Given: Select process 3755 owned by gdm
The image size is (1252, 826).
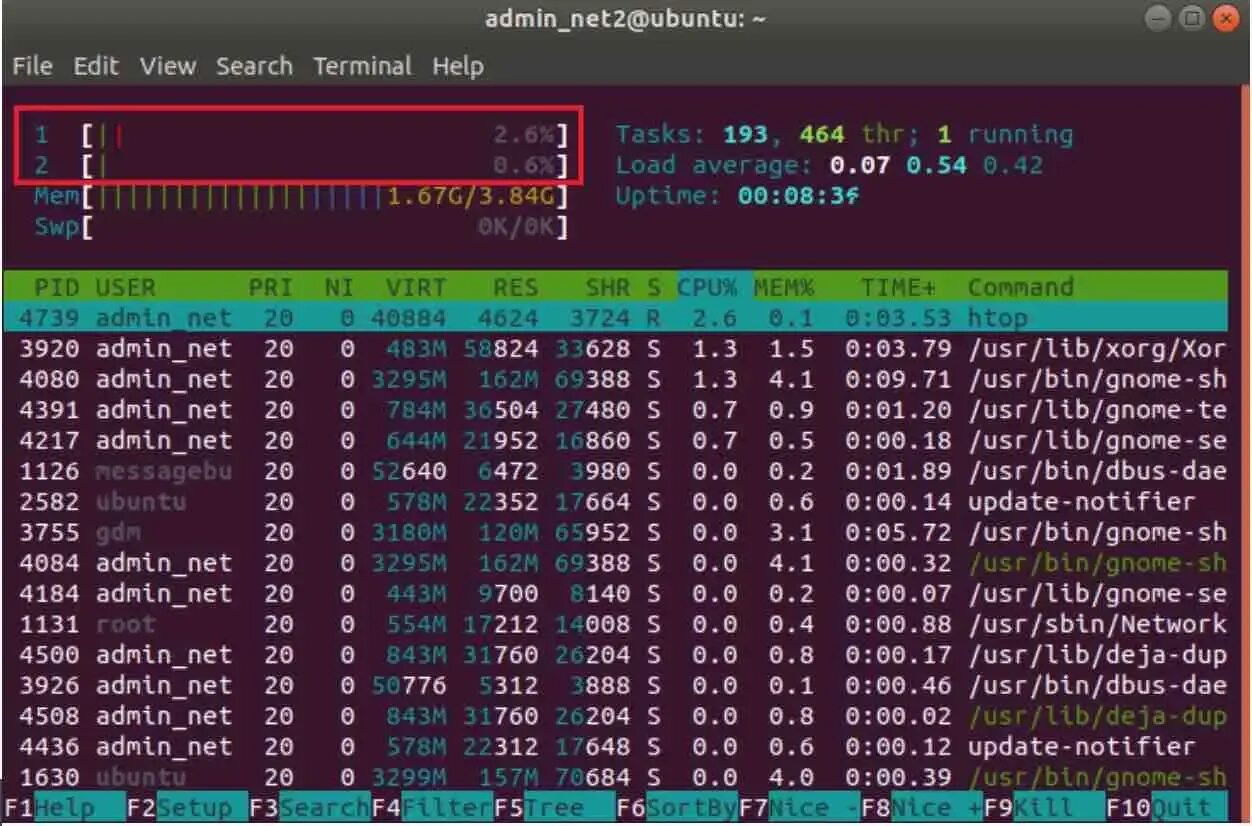Looking at the screenshot, I should click(x=615, y=533).
